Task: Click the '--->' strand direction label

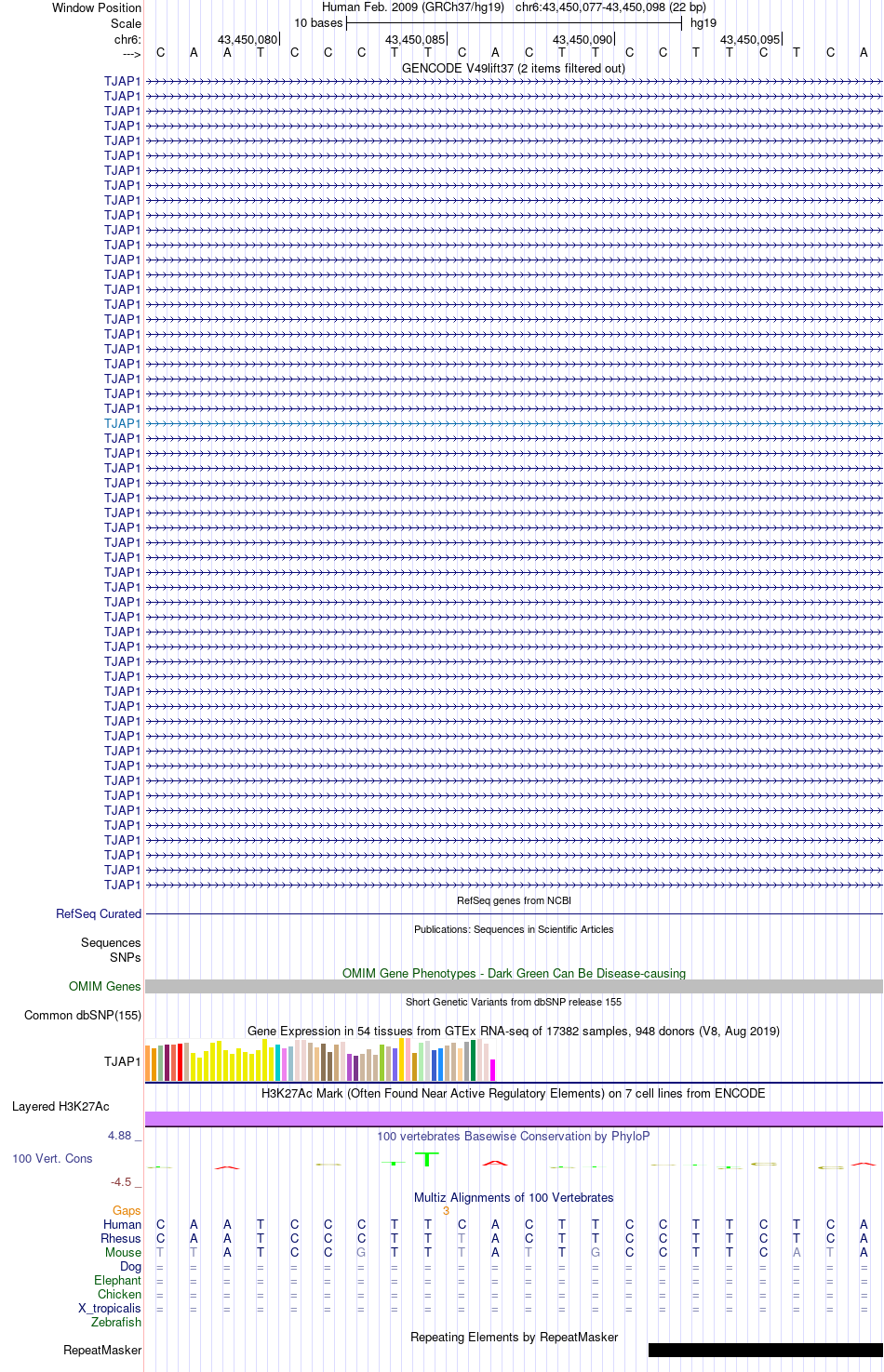Action: coord(131,54)
